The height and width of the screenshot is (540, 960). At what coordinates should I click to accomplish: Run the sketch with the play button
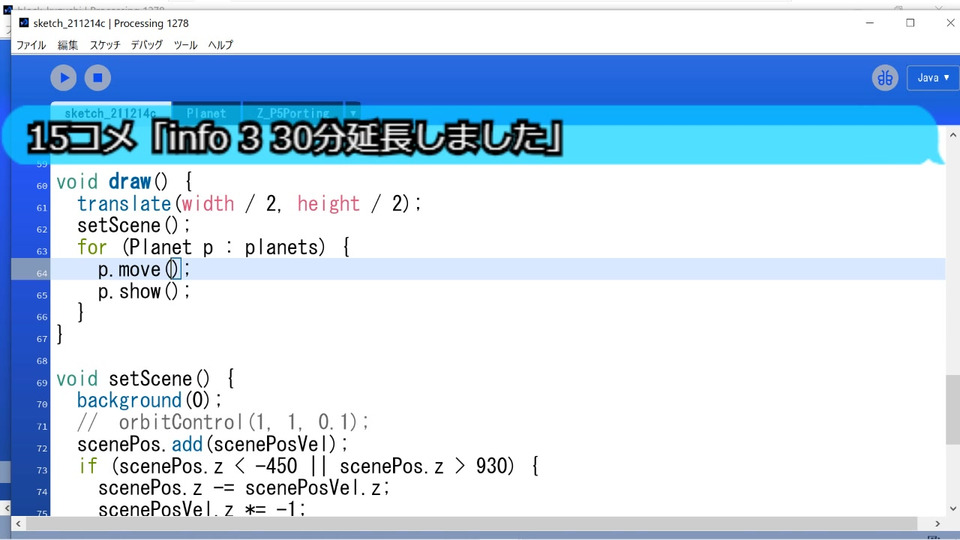point(64,78)
